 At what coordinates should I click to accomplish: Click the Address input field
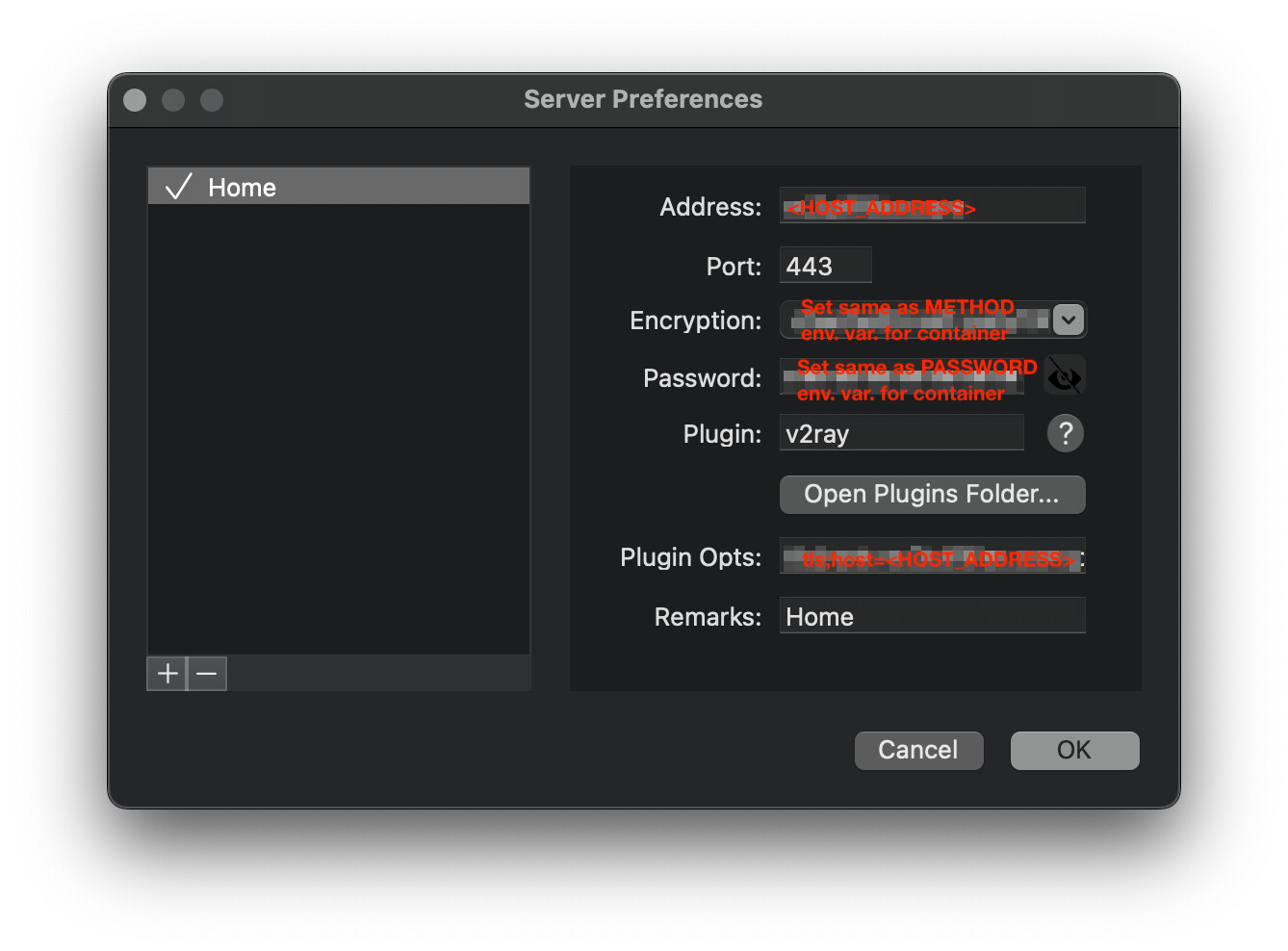click(x=932, y=206)
